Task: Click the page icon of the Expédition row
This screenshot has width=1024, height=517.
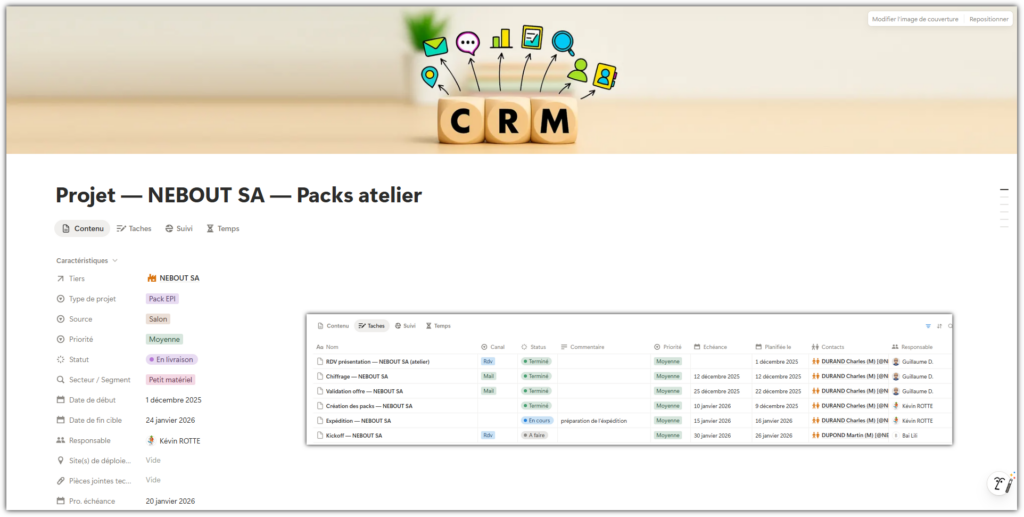Action: (320, 420)
